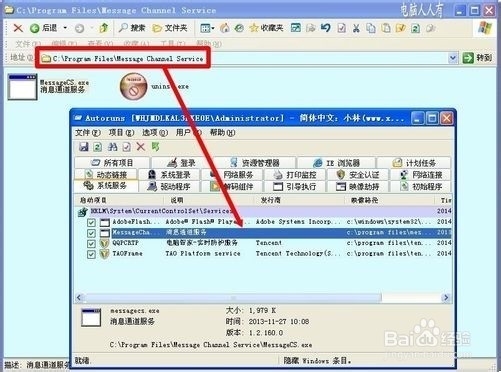Switch to the 动态链接 tab
The height and width of the screenshot is (372, 501).
106,175
